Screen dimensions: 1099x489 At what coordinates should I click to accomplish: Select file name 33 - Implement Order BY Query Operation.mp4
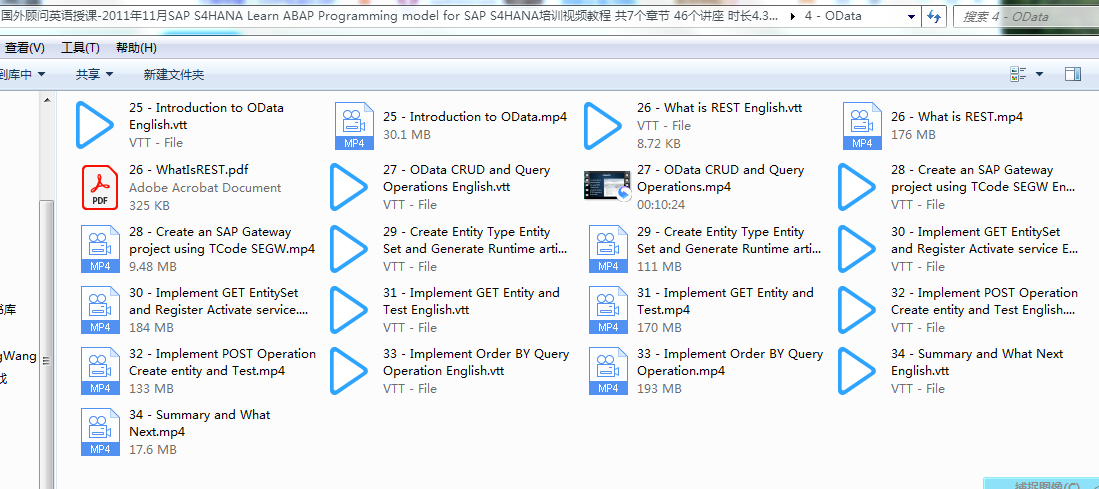[x=730, y=362]
